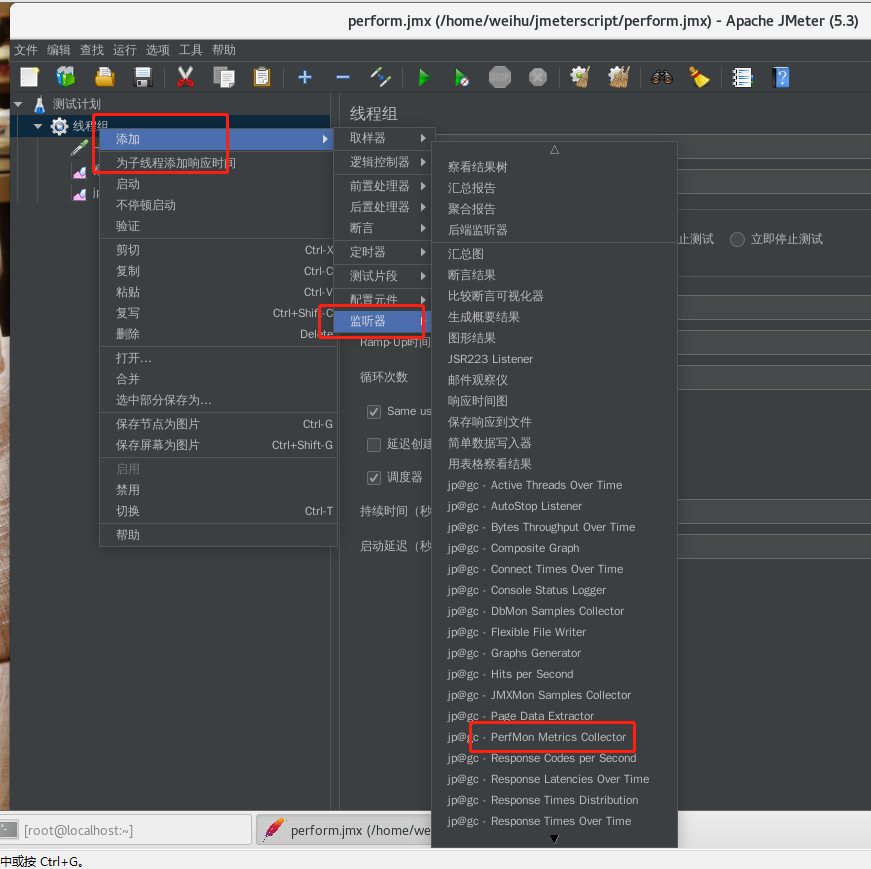Click the Shutdown round grey icon
The image size is (871, 869).
(537, 77)
